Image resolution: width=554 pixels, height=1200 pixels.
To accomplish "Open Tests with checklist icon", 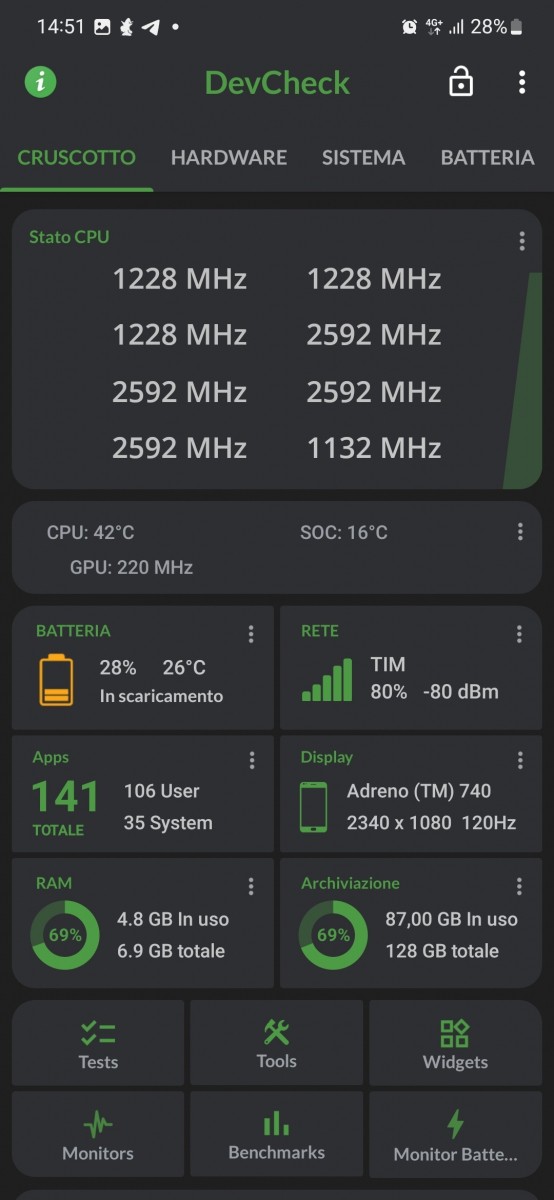I will (98, 1044).
